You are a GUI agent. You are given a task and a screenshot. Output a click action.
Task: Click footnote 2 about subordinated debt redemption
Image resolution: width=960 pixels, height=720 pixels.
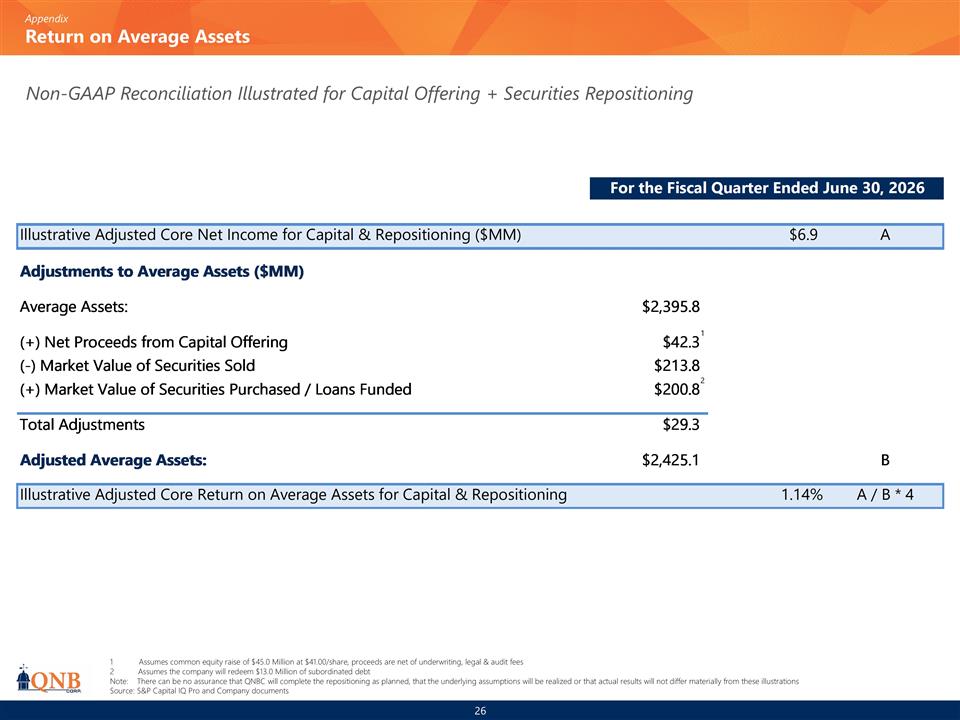240,672
